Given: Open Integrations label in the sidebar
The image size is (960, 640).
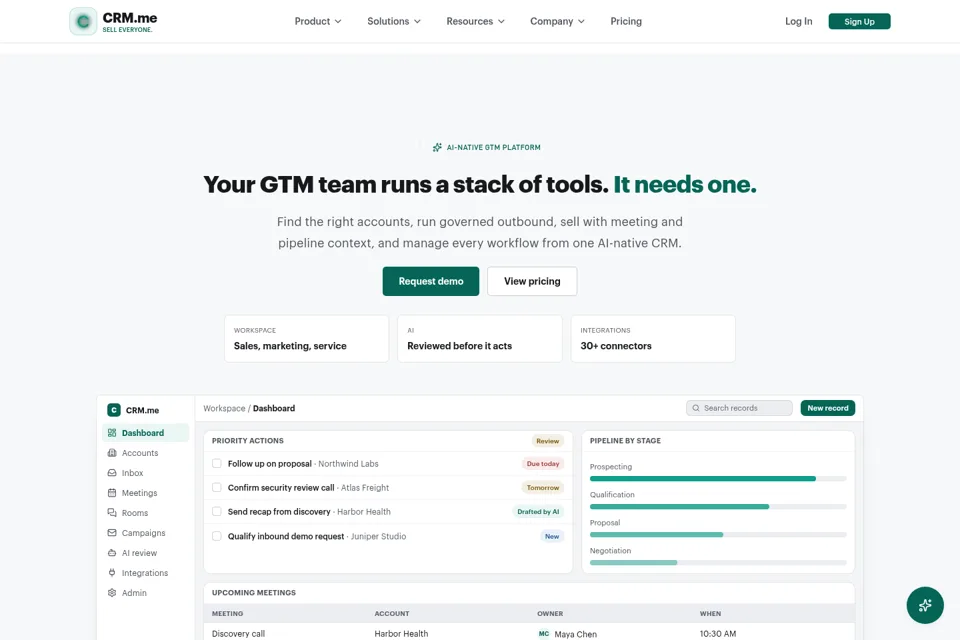Looking at the screenshot, I should coord(144,573).
